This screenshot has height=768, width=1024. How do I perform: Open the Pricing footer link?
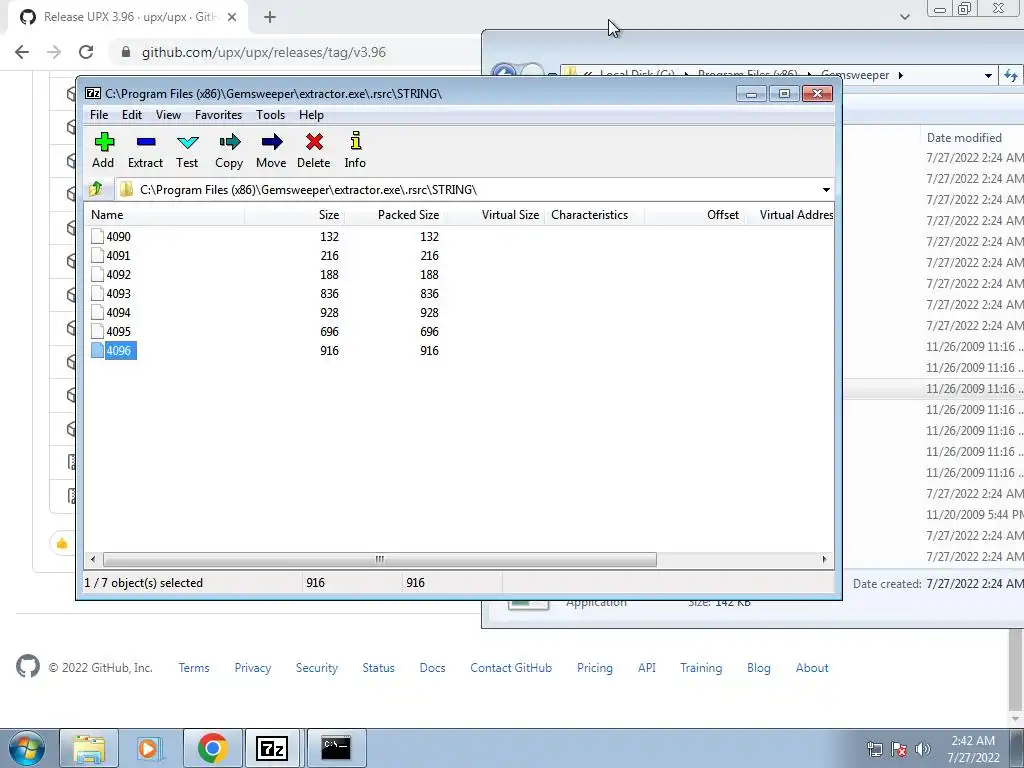click(595, 667)
